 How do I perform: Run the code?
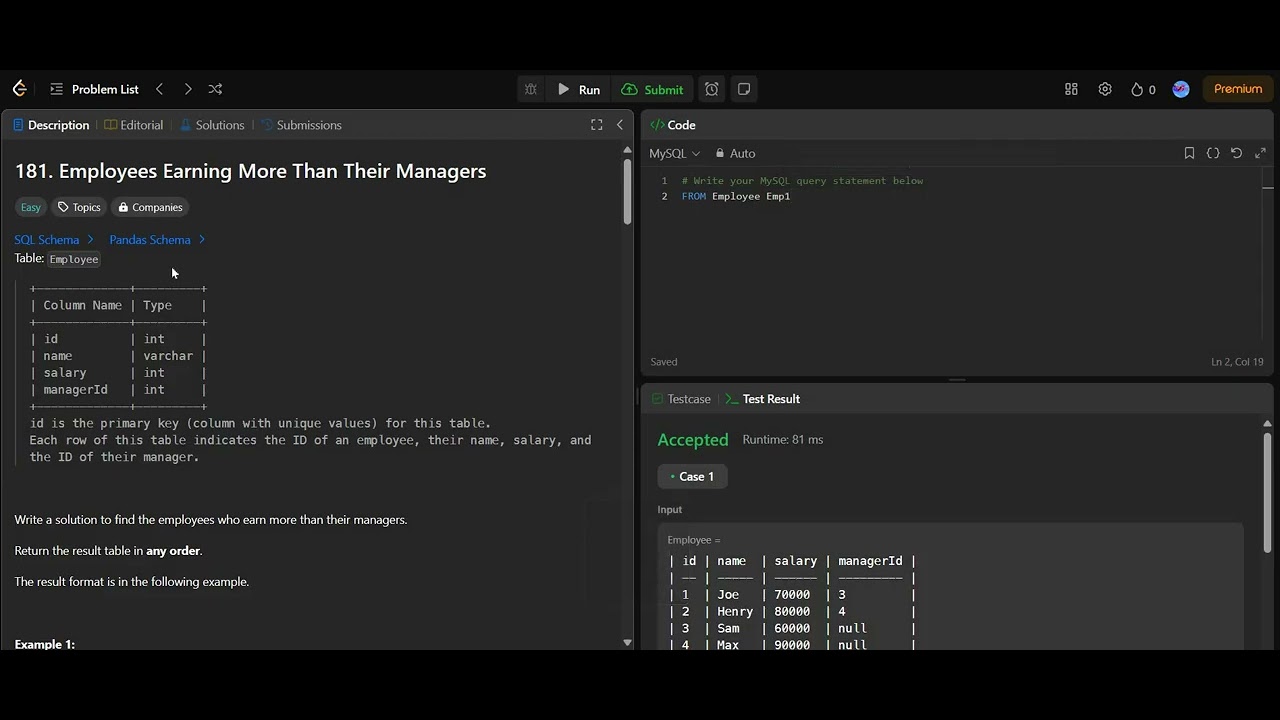(x=578, y=89)
